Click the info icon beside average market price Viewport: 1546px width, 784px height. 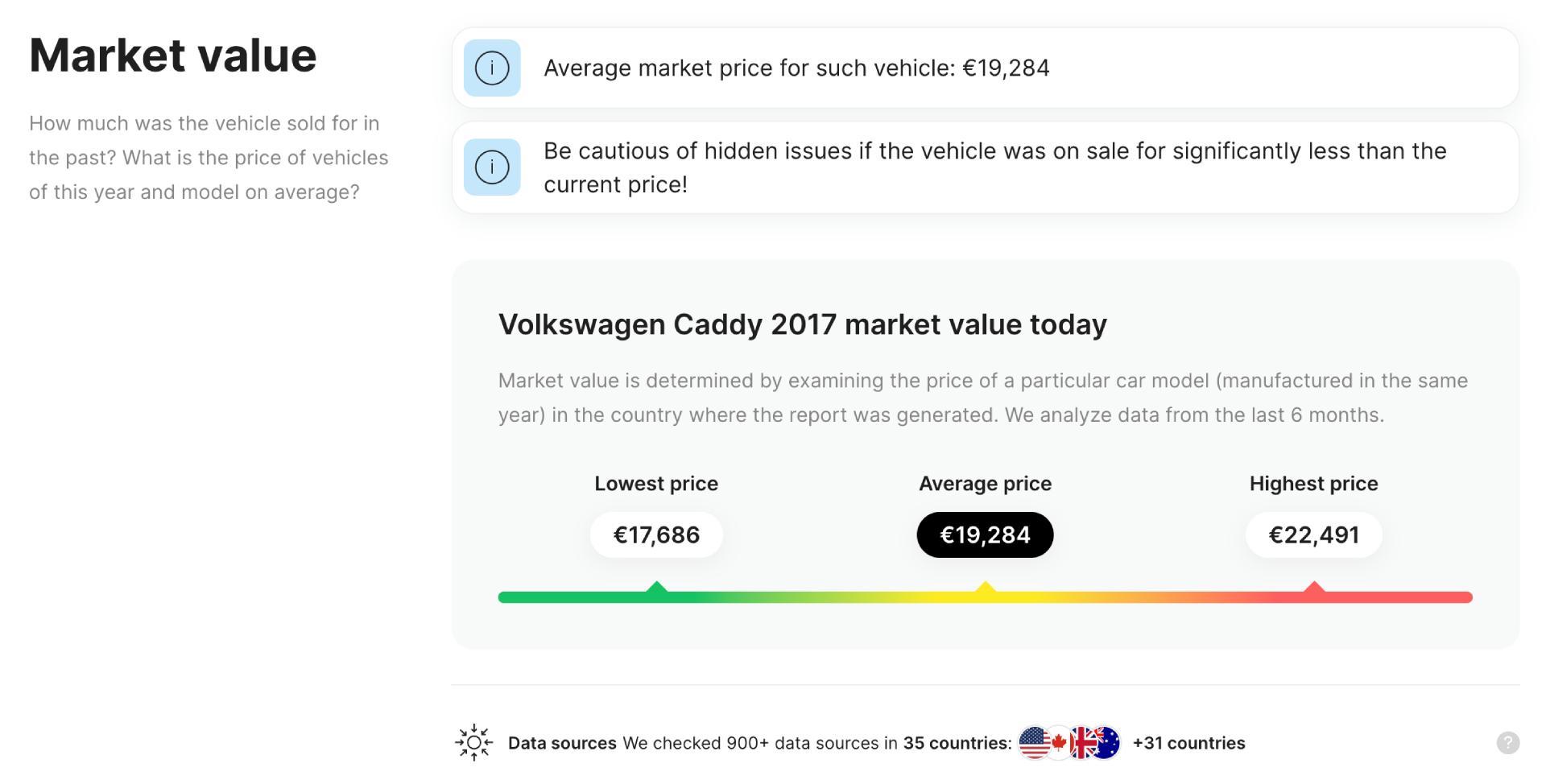(492, 68)
